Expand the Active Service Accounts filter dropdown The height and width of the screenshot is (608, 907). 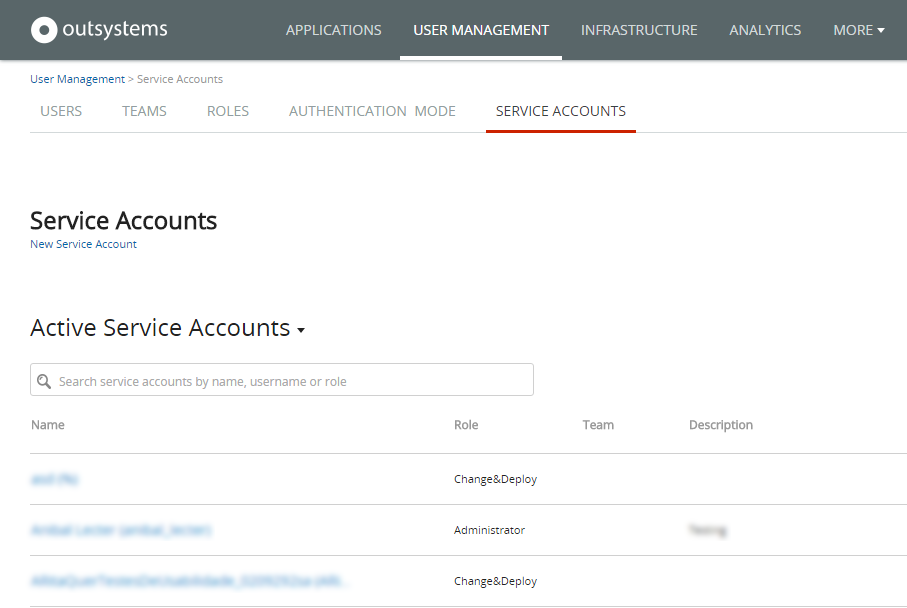301,330
